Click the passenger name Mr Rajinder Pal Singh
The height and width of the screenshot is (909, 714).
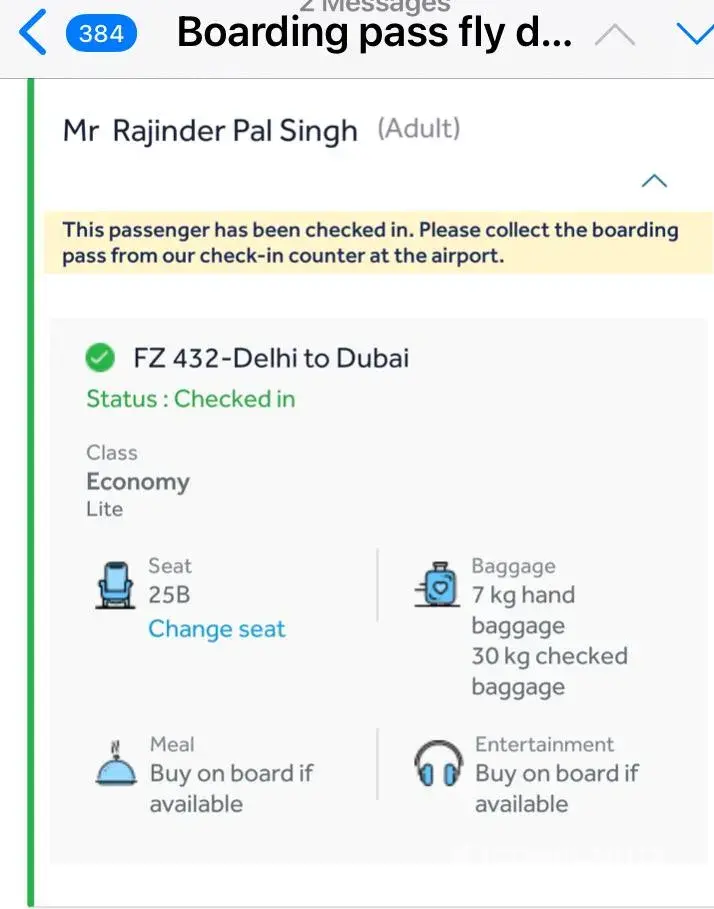pyautogui.click(x=210, y=131)
